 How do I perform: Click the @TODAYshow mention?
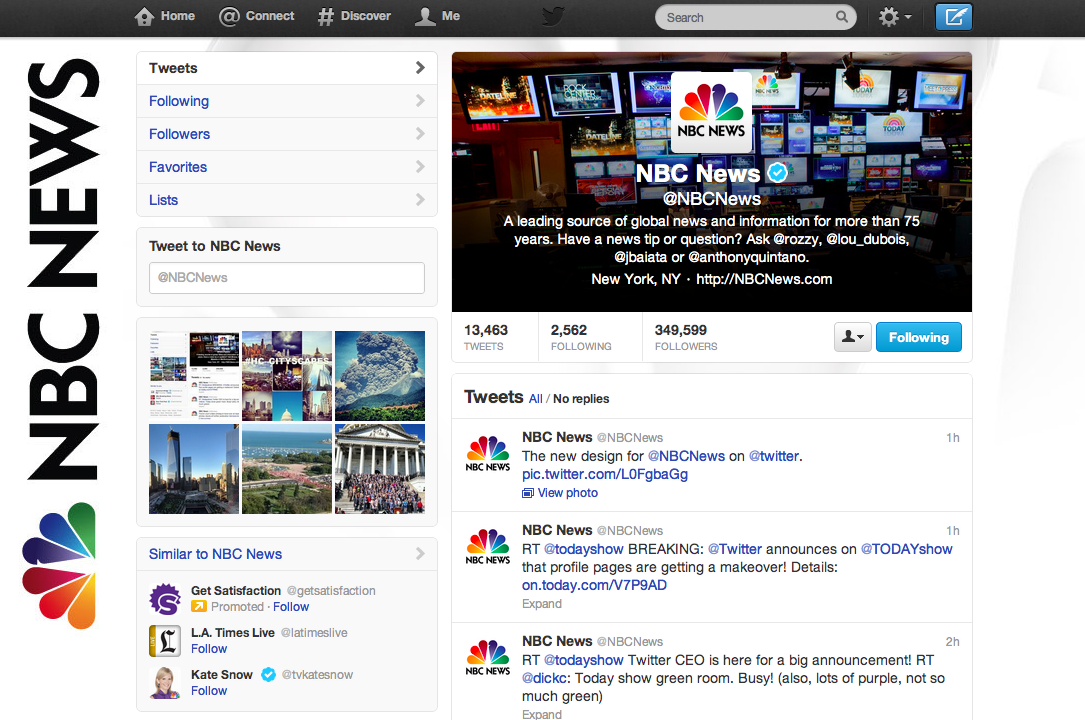point(906,549)
